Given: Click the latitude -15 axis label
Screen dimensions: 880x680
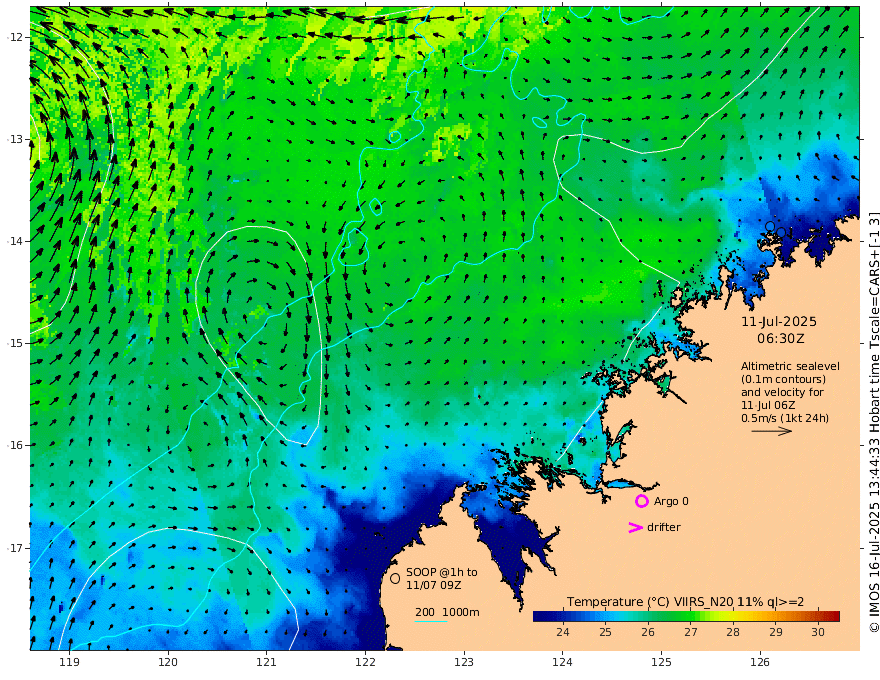Looking at the screenshot, I should (x=15, y=343).
